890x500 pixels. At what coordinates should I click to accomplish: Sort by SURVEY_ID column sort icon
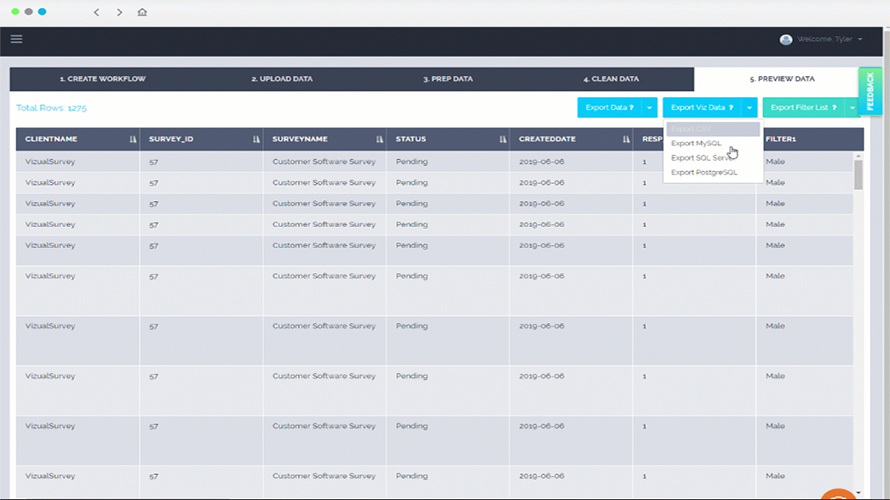256,139
